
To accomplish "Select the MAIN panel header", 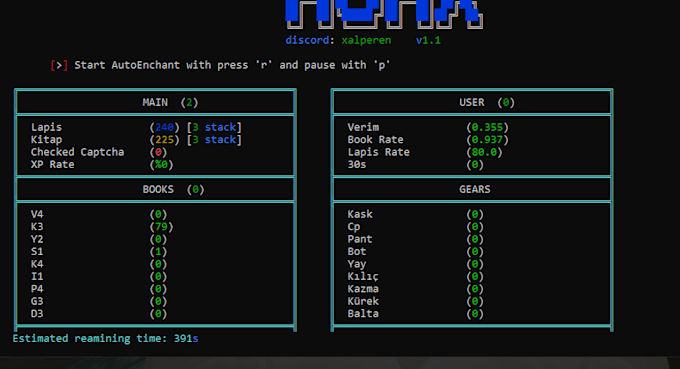I will [x=170, y=102].
